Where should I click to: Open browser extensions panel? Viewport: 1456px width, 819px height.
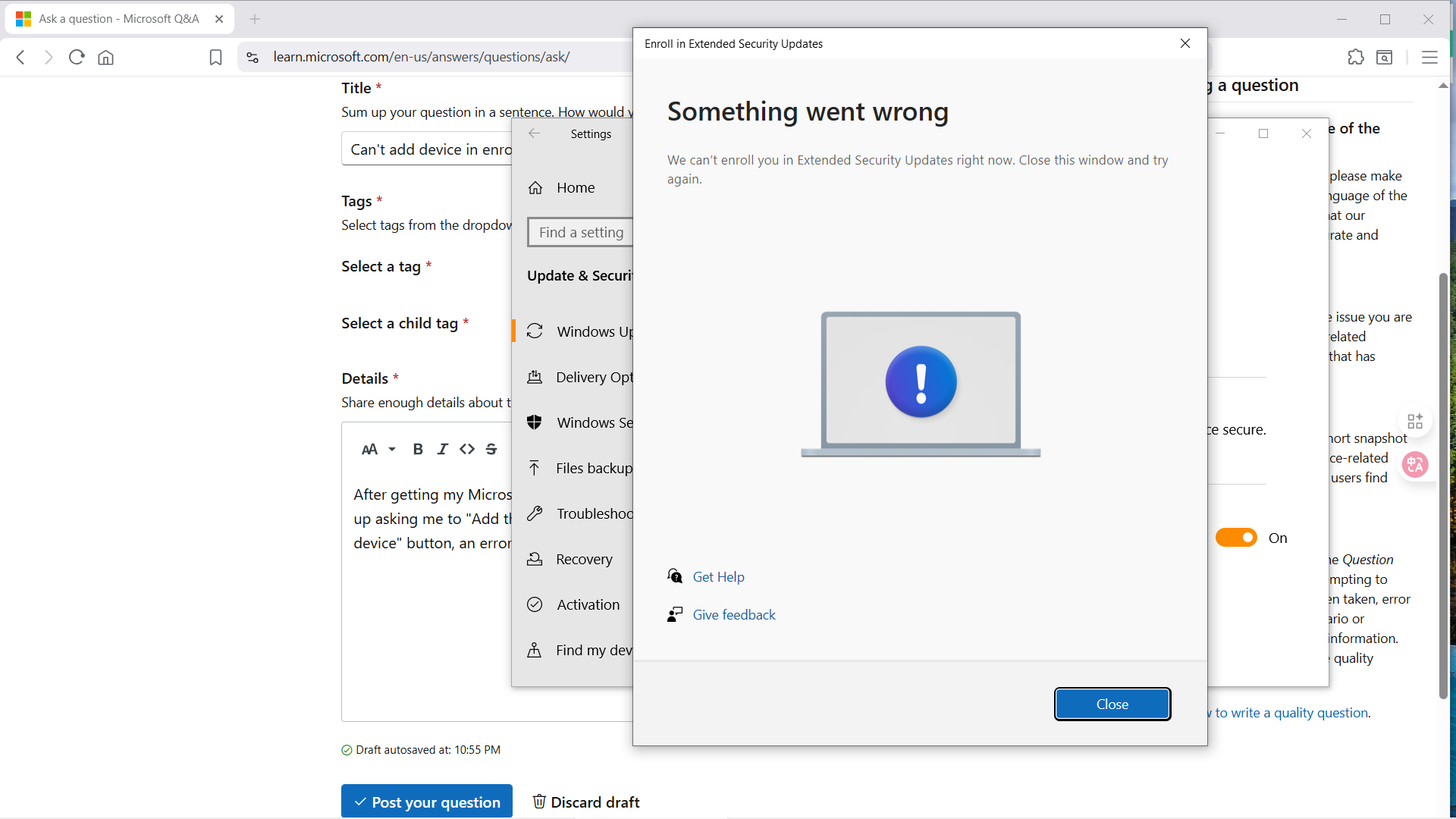(x=1356, y=57)
